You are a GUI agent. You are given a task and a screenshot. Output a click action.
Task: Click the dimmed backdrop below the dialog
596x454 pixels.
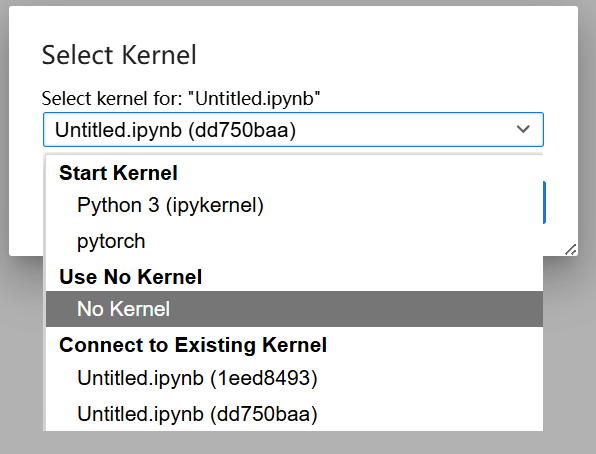tap(296, 443)
